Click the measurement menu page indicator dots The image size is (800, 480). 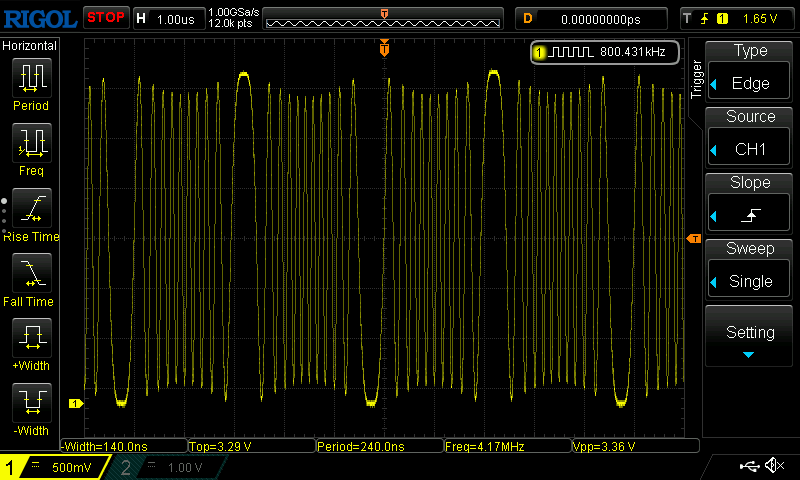(4, 218)
